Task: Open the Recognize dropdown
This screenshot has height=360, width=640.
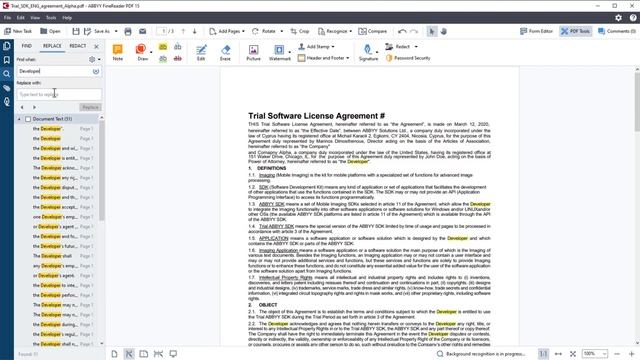Action: (335, 31)
